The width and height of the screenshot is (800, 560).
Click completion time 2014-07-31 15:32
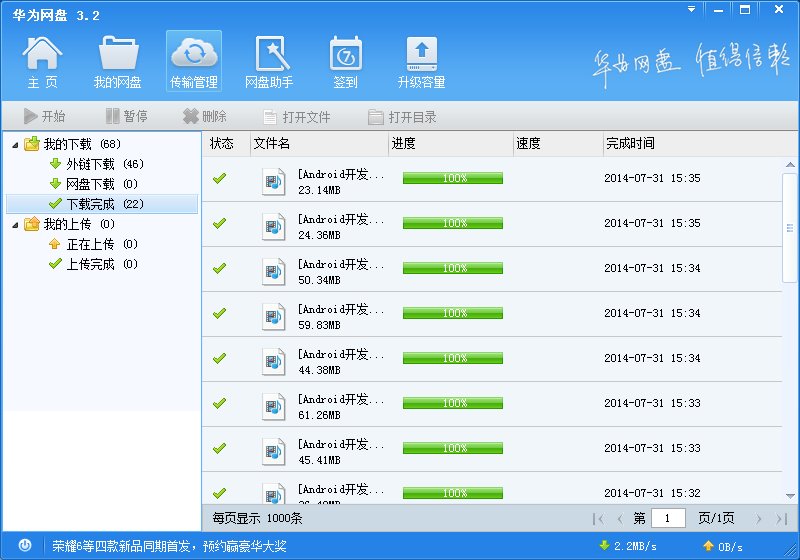pos(652,493)
